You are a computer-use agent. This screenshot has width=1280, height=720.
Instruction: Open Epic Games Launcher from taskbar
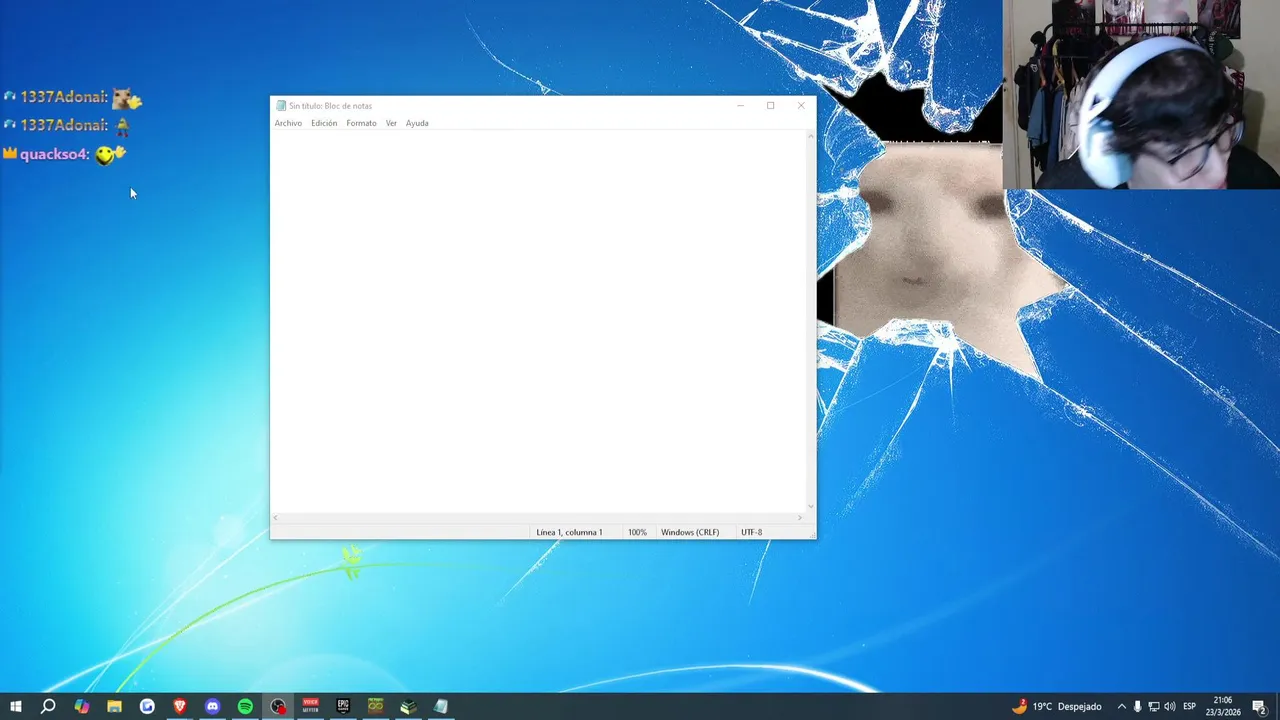point(343,706)
